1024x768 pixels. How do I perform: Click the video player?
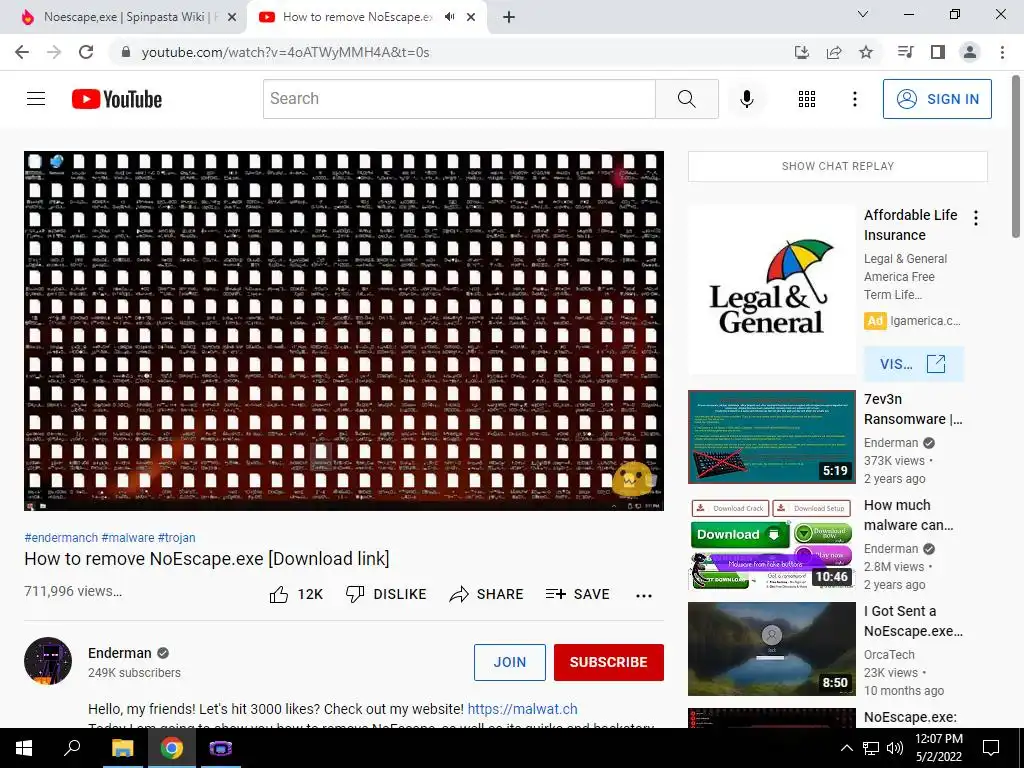[x=344, y=330]
